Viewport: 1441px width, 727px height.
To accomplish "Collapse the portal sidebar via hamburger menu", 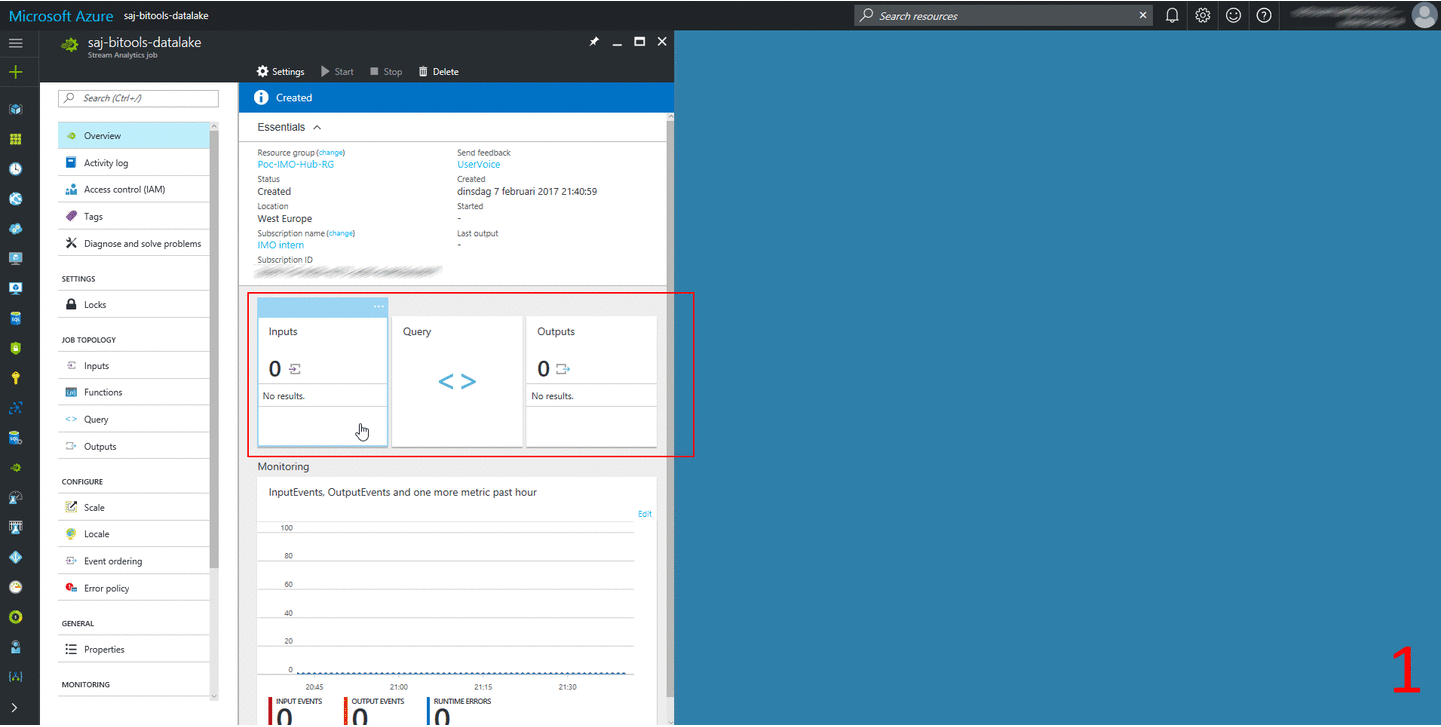I will [x=15, y=43].
